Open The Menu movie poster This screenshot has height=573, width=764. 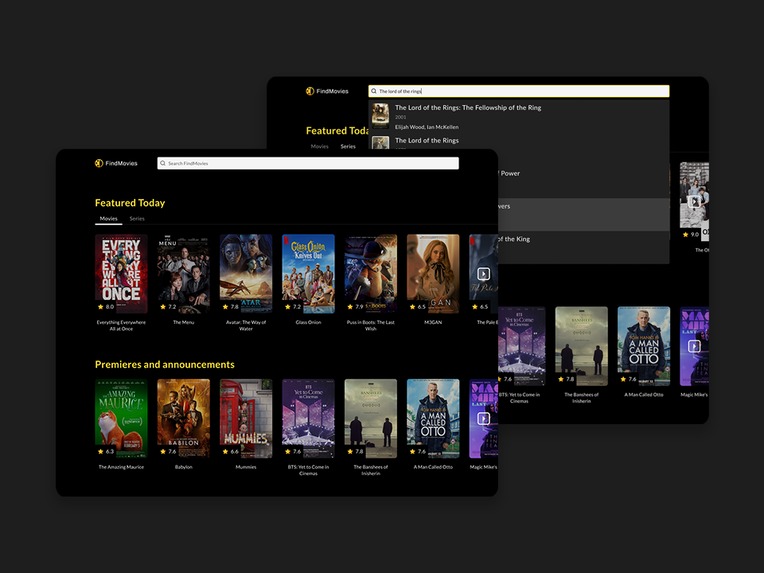pyautogui.click(x=184, y=274)
